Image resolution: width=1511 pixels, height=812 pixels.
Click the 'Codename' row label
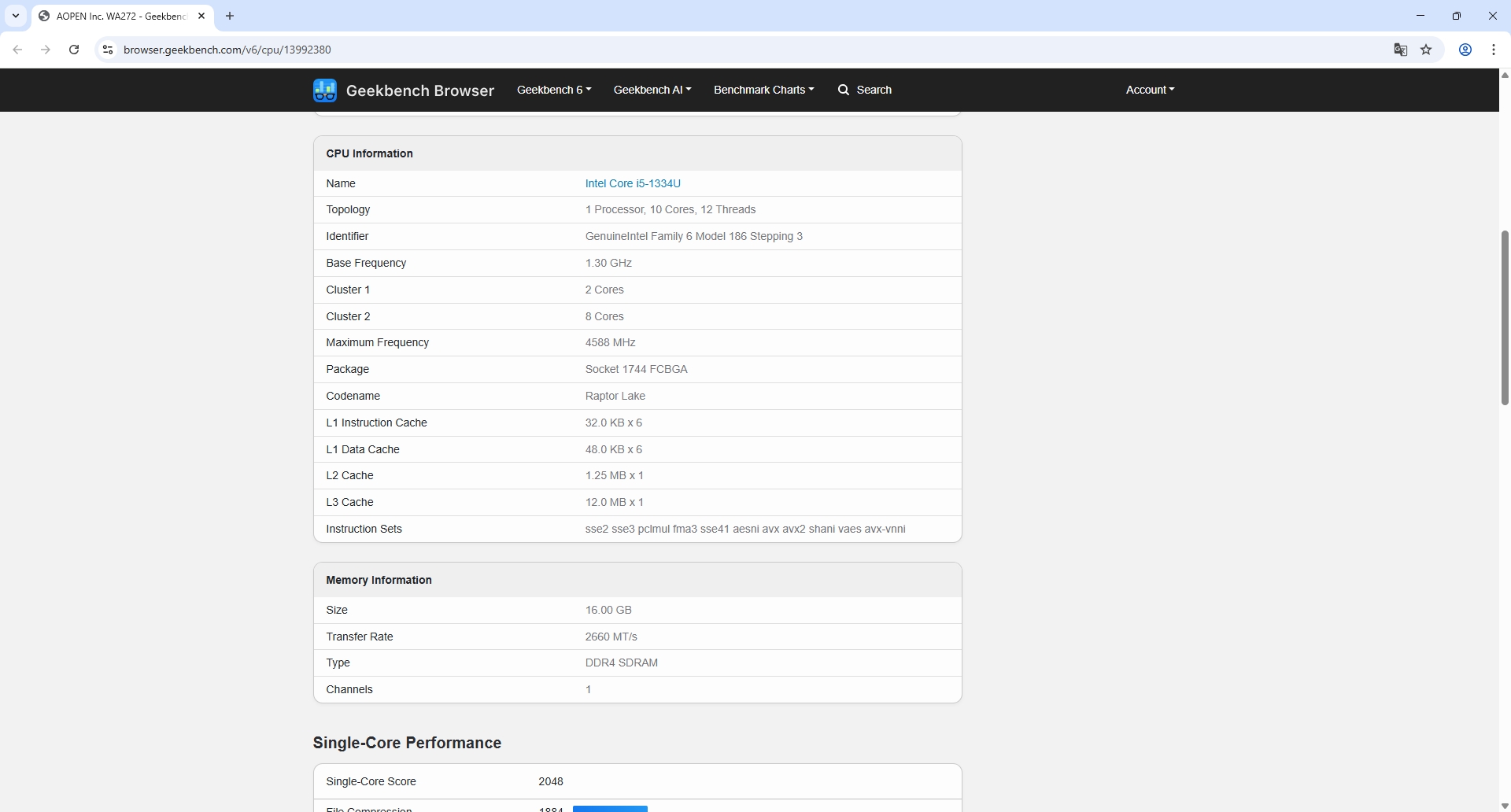tap(353, 396)
